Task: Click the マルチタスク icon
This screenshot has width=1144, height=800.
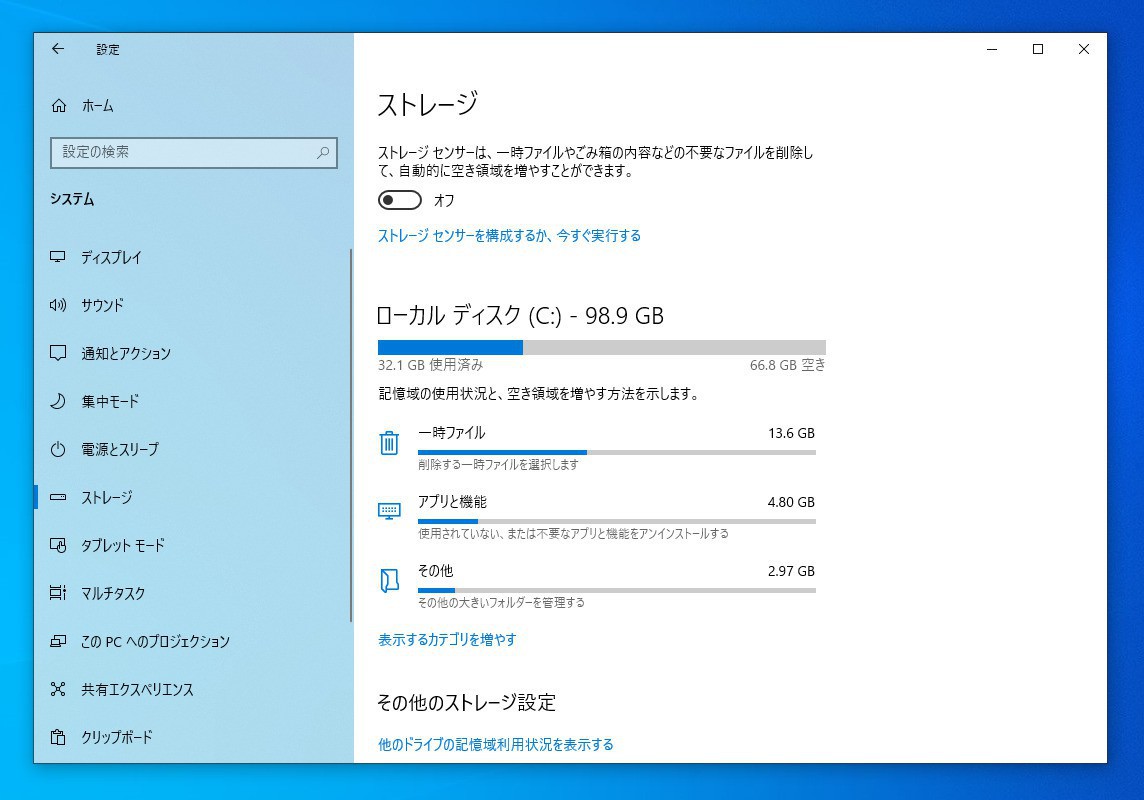Action: click(x=58, y=593)
